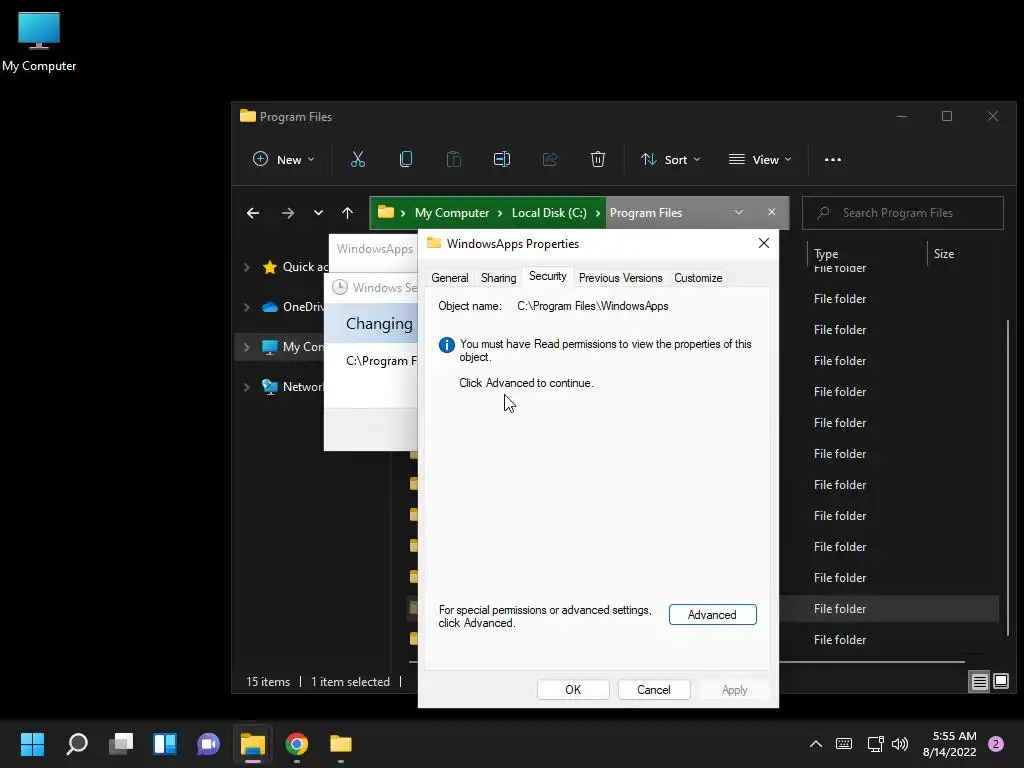Image resolution: width=1024 pixels, height=768 pixels.
Task: Show hidden tray icons chevron
Action: pyautogui.click(x=816, y=744)
